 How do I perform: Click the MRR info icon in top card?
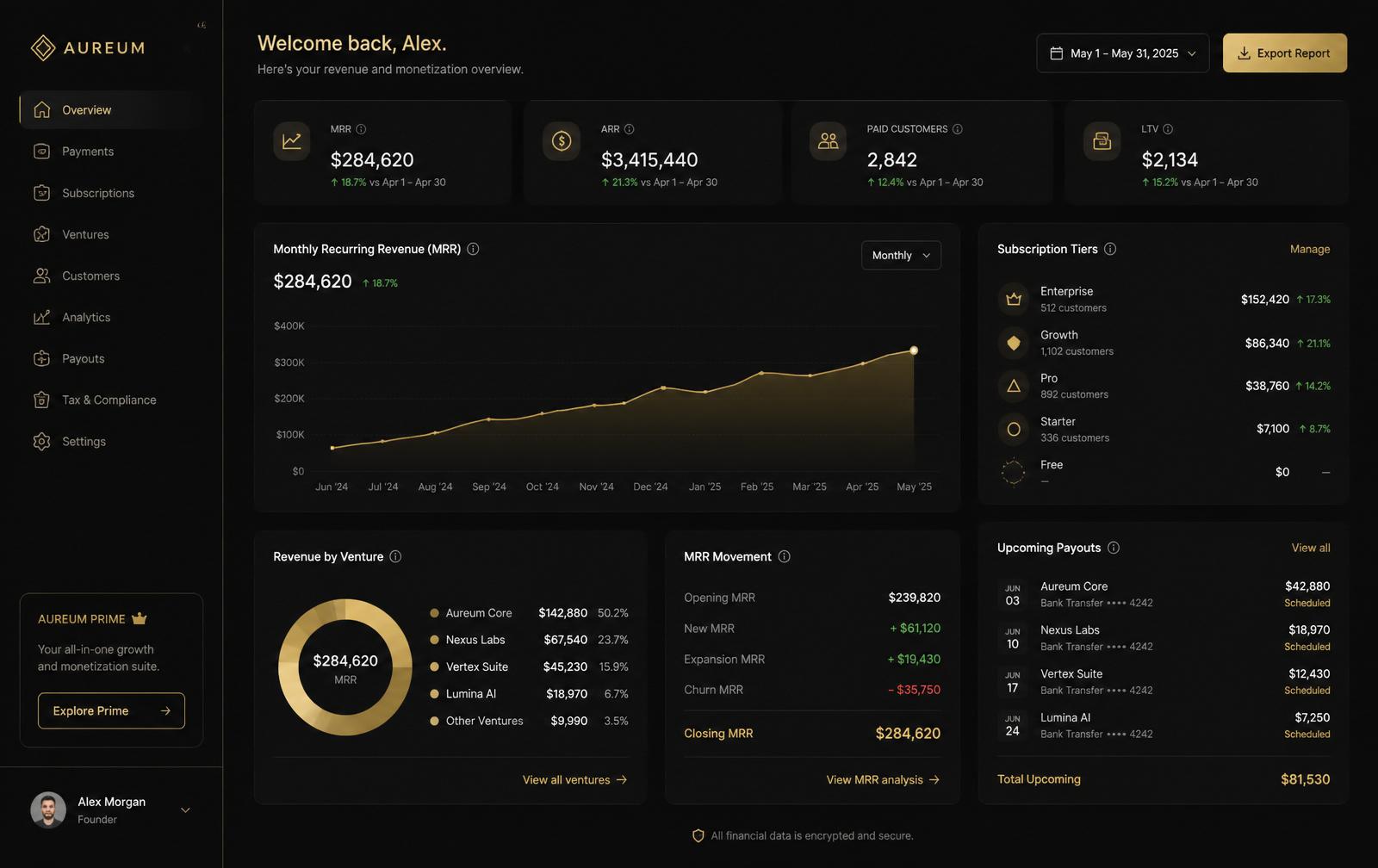[361, 129]
